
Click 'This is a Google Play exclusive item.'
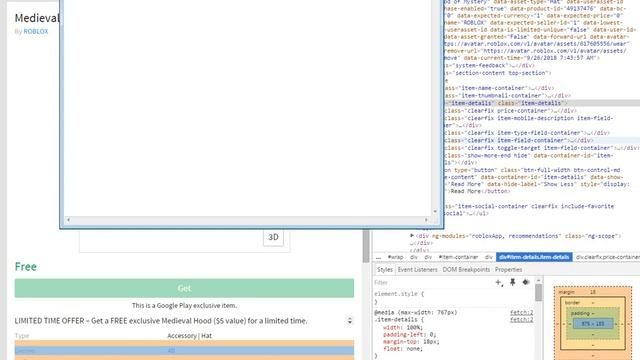pos(184,305)
